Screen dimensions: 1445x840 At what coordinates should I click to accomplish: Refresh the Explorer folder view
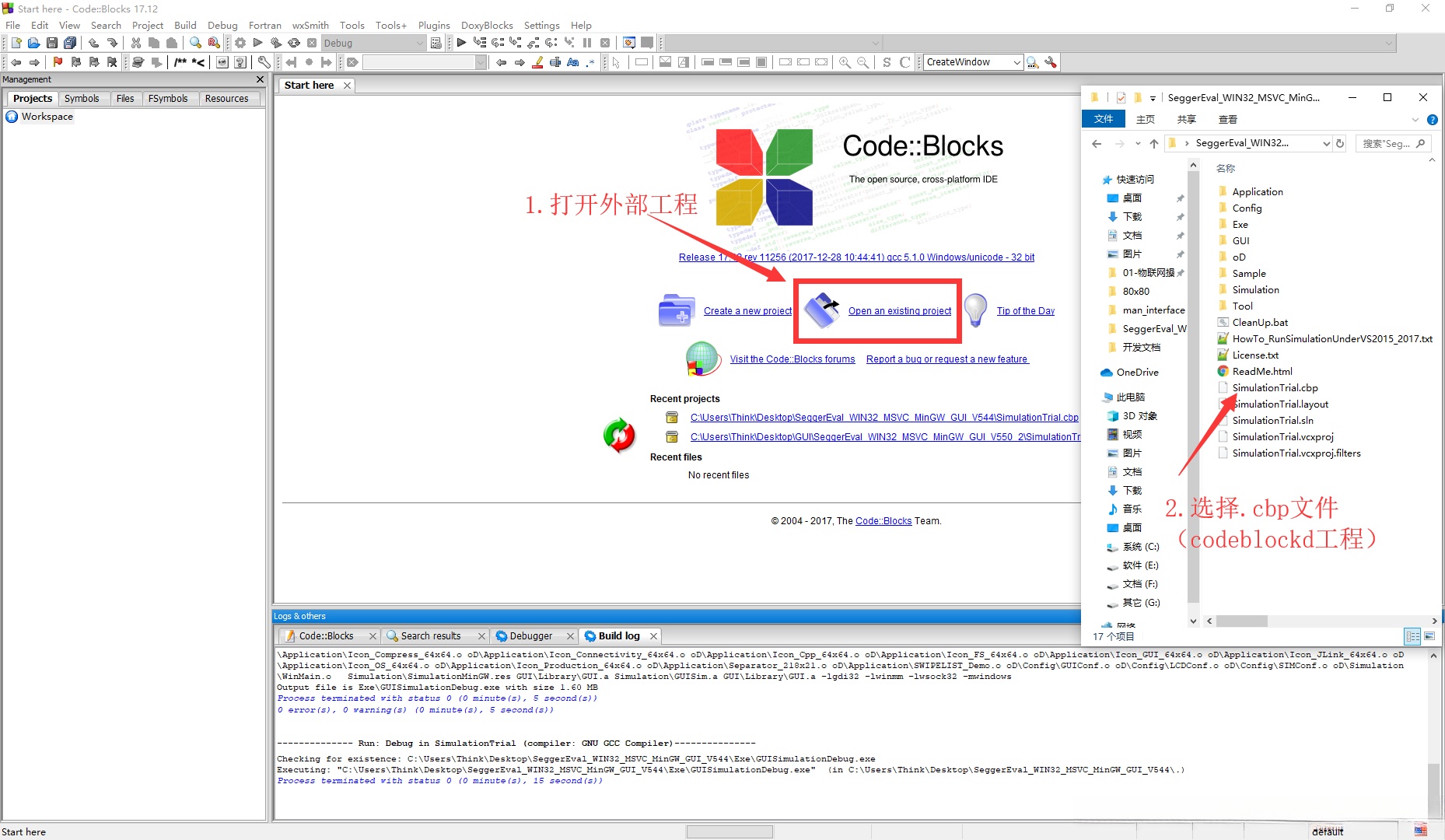pos(1340,143)
